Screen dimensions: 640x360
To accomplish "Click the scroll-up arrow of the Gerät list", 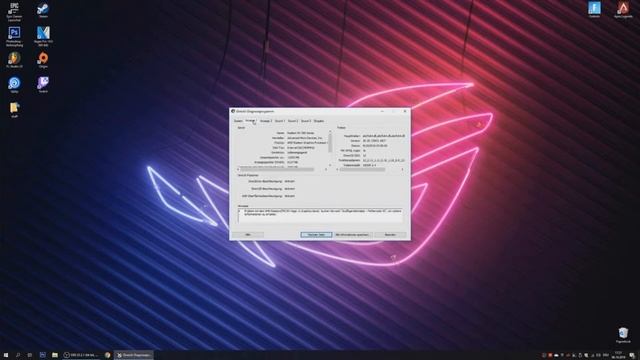I will pyautogui.click(x=330, y=132).
